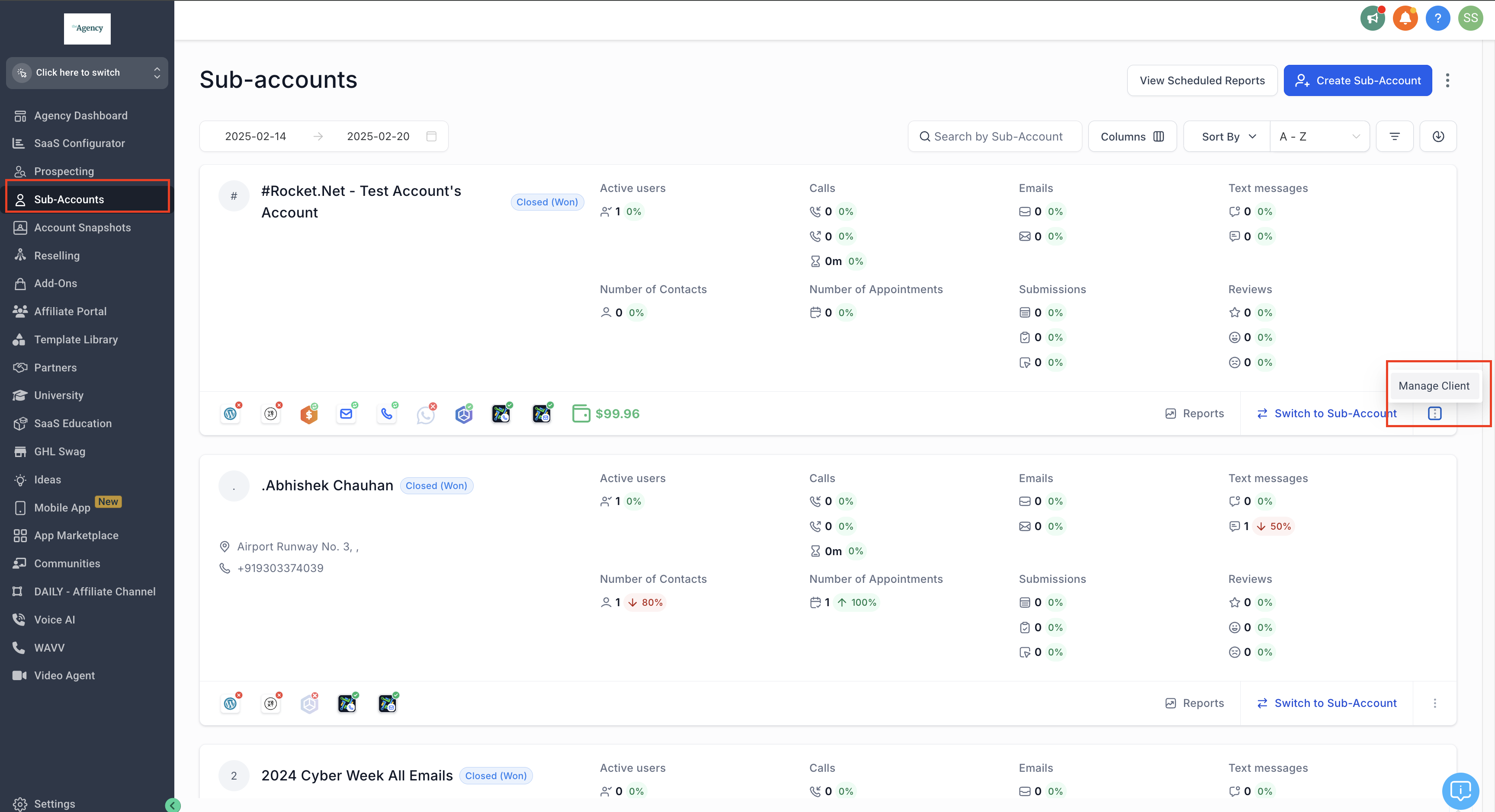This screenshot has height=812, width=1495.
Task: Click the WhatsApp icon in Rocket.Net row
Action: (x=425, y=414)
